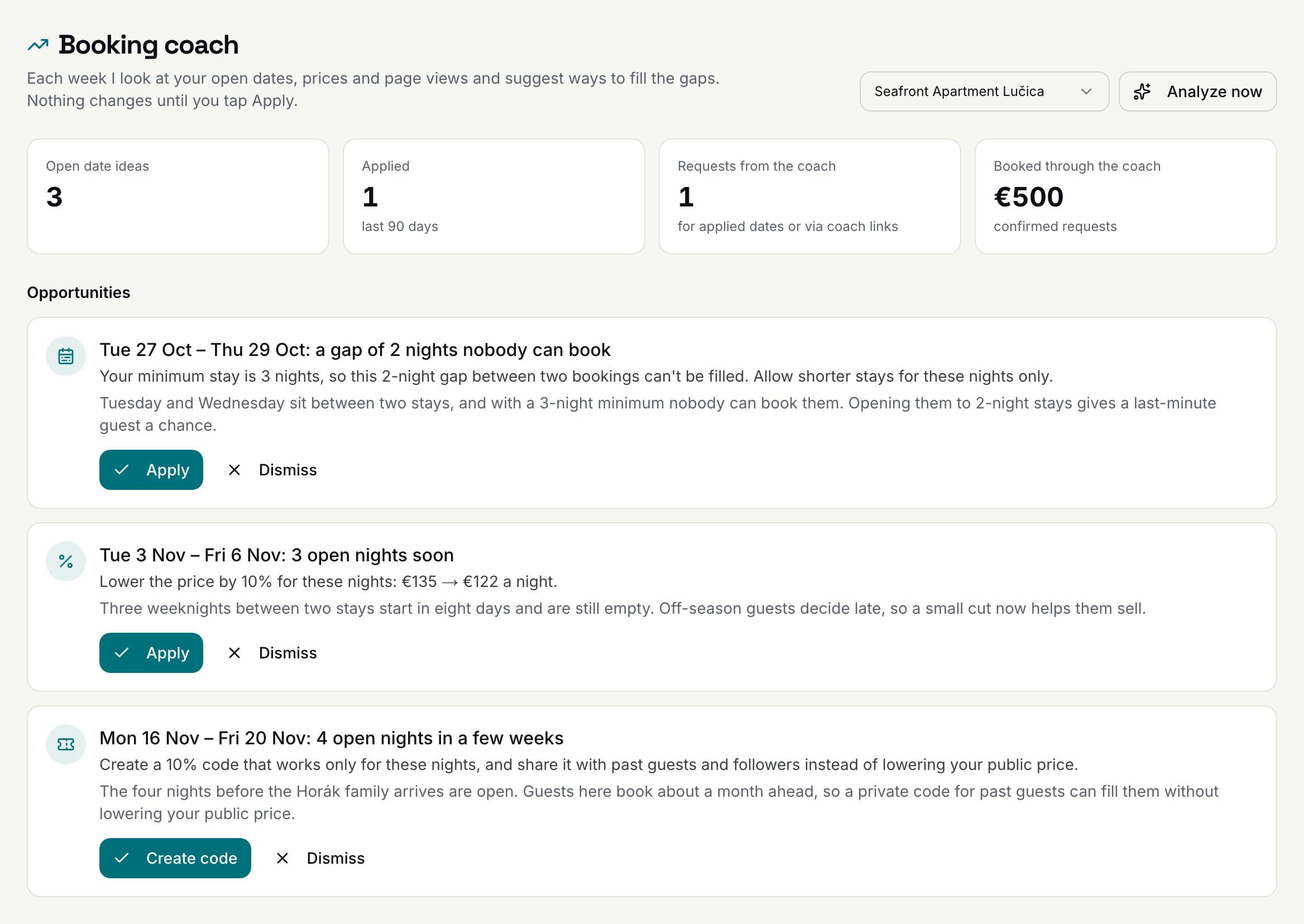
Task: Open the Open date ideas stat card
Action: (178, 196)
